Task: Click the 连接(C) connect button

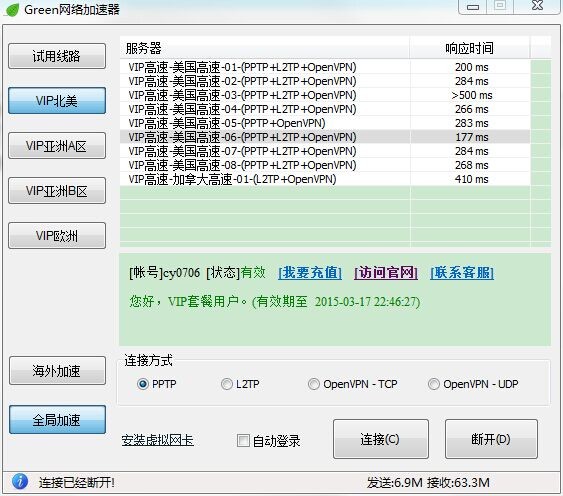Action: click(x=381, y=439)
